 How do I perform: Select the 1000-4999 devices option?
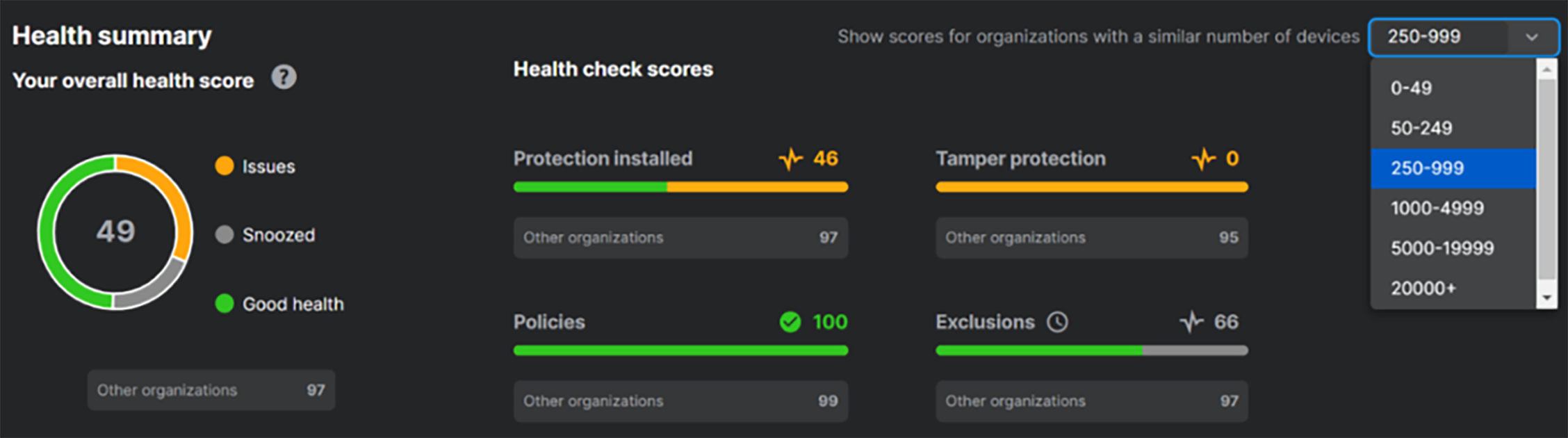tap(1437, 208)
